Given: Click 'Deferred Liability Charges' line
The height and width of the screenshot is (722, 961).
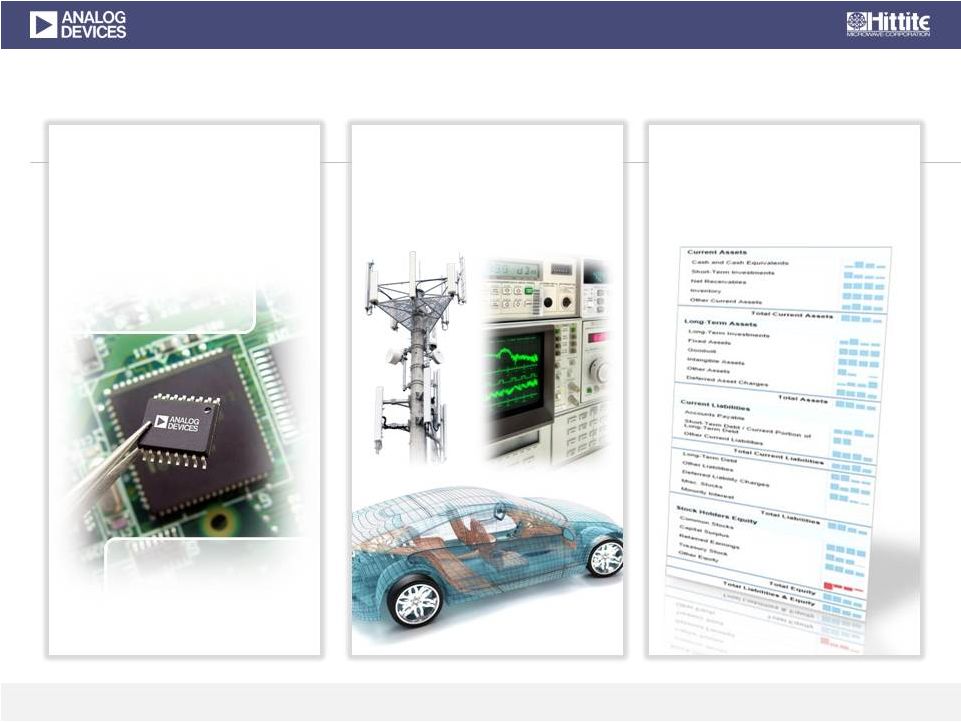Looking at the screenshot, I should [x=725, y=478].
